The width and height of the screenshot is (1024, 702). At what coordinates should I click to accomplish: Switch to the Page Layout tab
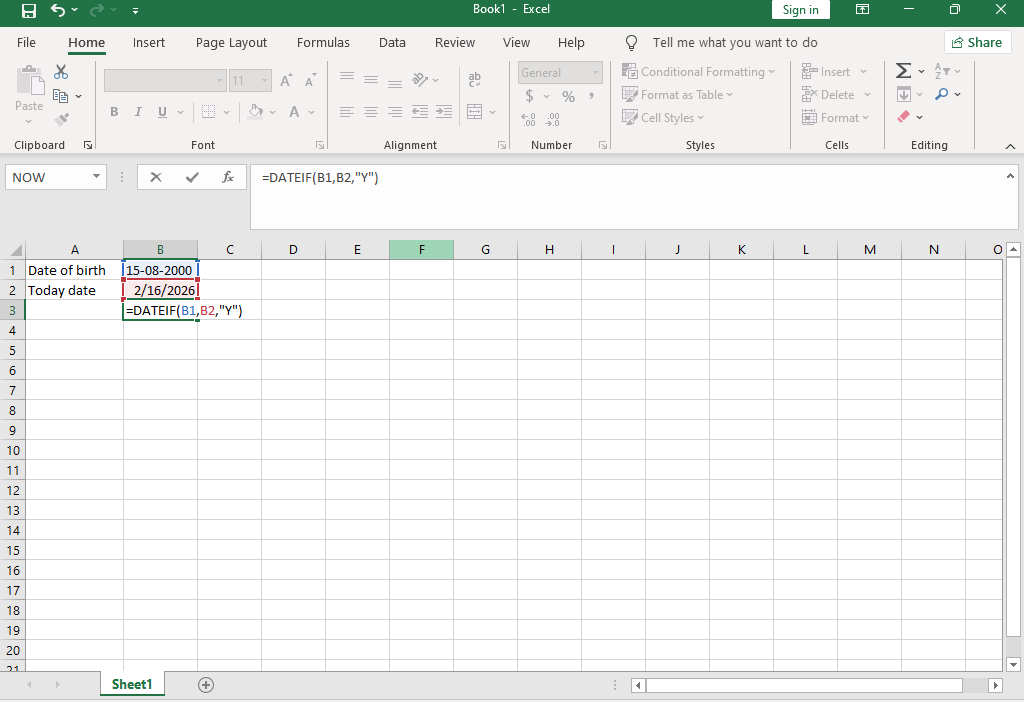(231, 43)
